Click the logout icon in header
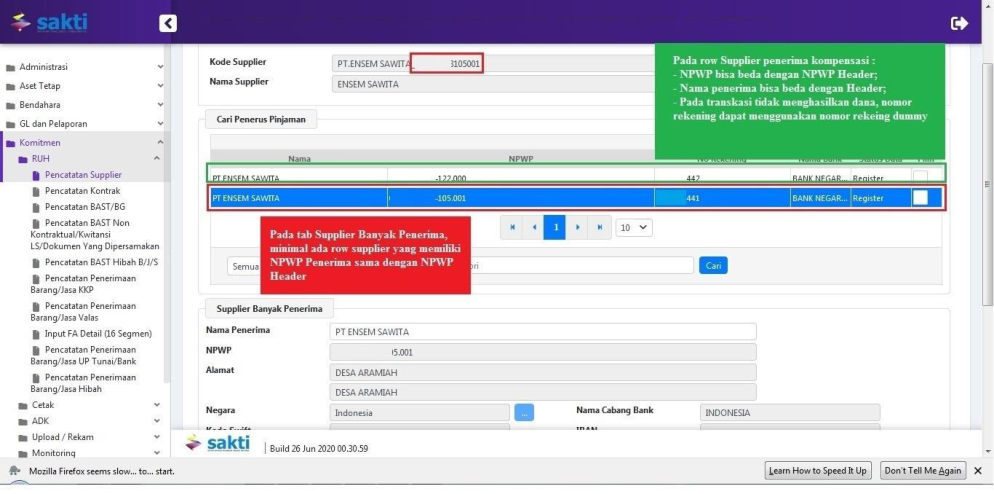Screen dimensions: 994x494 coord(959,23)
